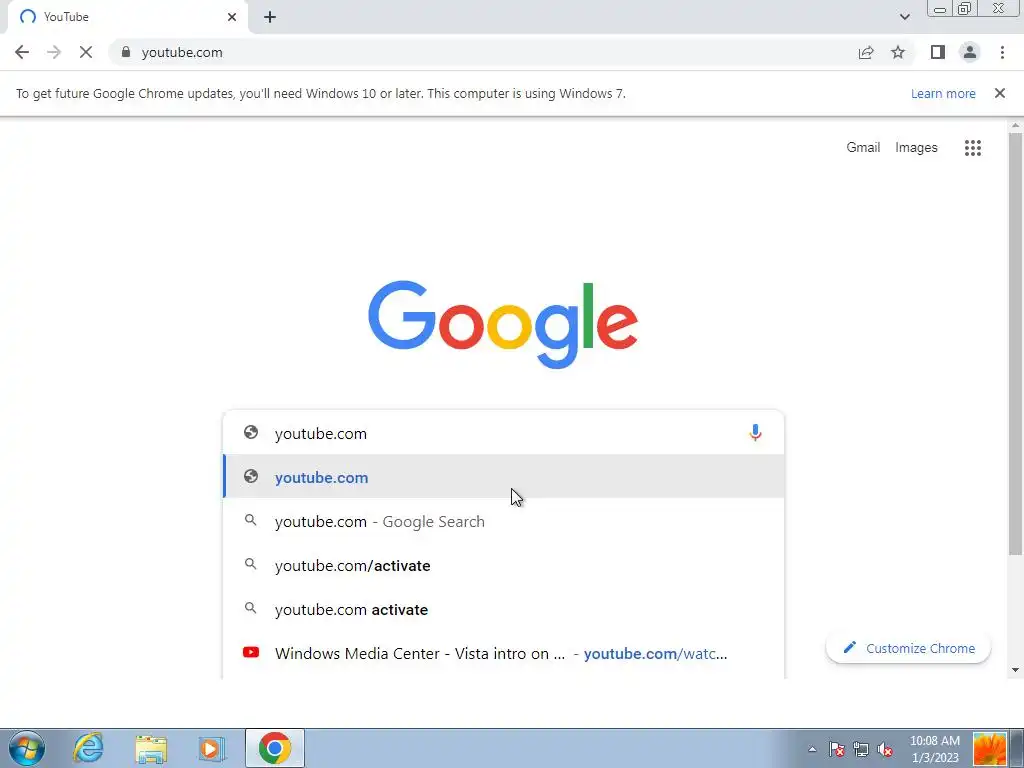Select the highlighted youtube.com suggestion
This screenshot has height=768, width=1024.
pos(503,477)
